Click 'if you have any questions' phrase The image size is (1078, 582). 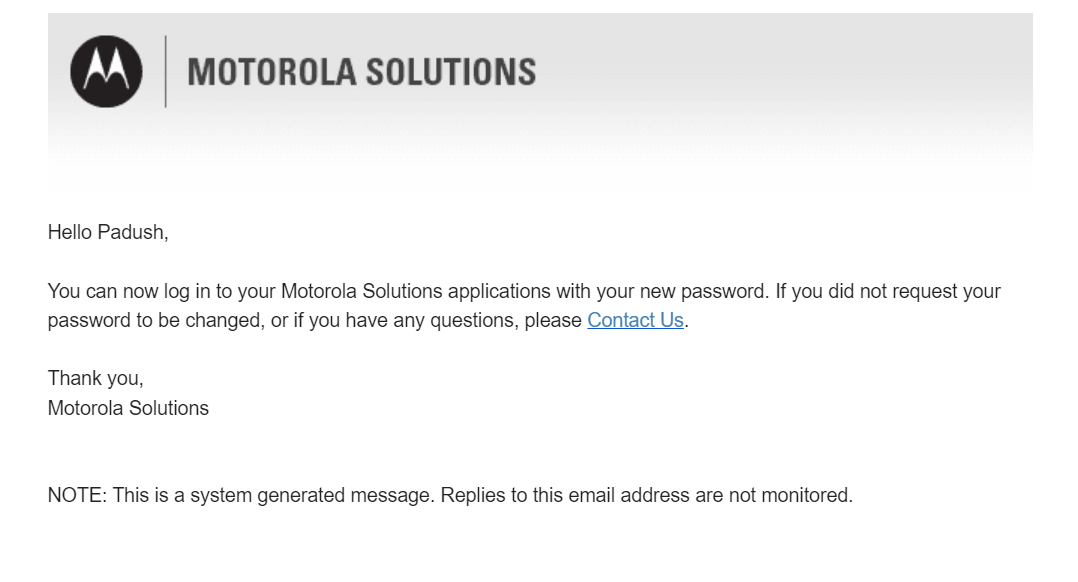[406, 320]
